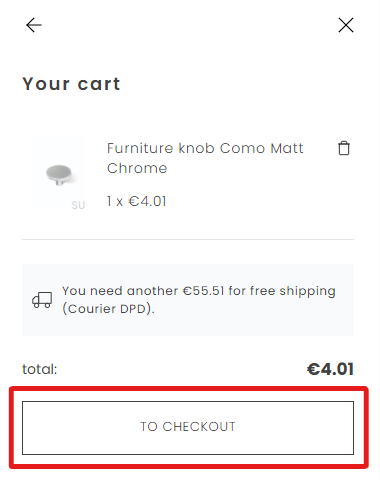Click the delivery truck icon
The image size is (380, 480).
(x=42, y=300)
